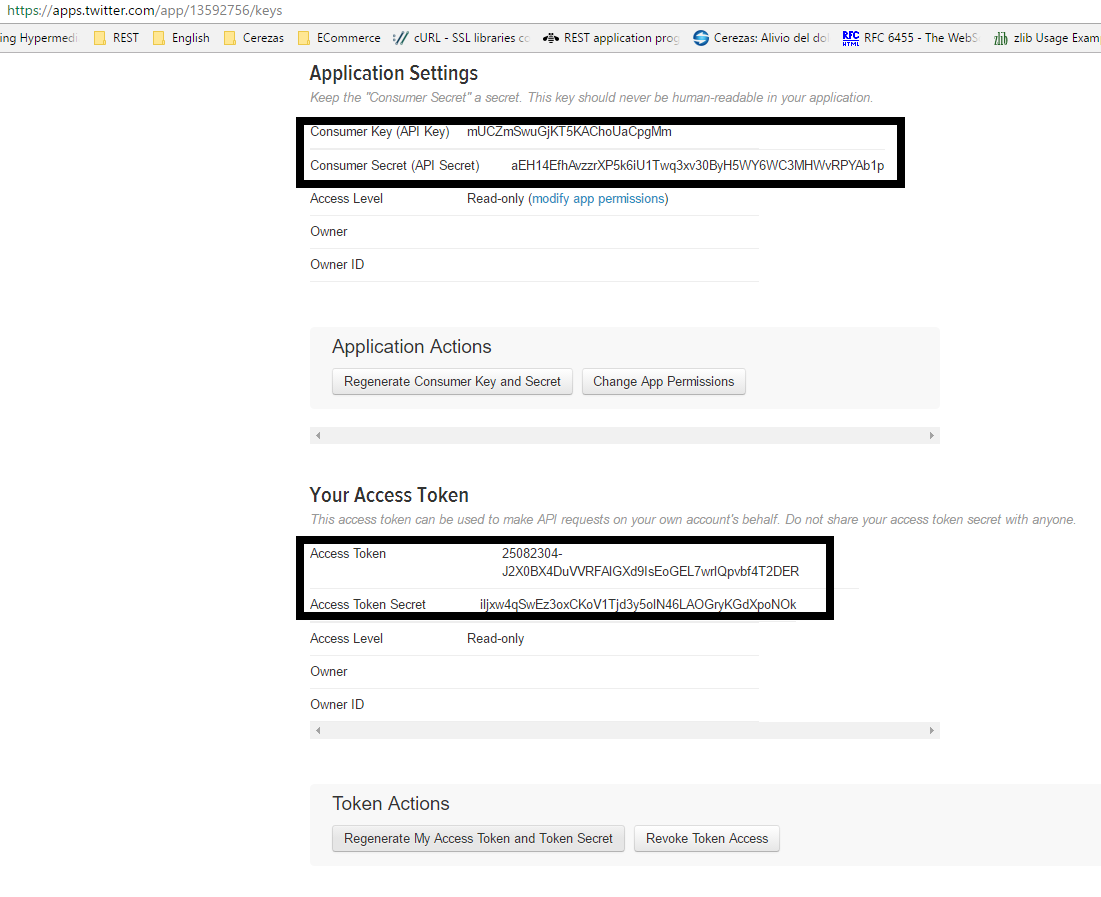Click left arrow of lower horizontal scrollbar
1101x897 pixels.
(318, 731)
